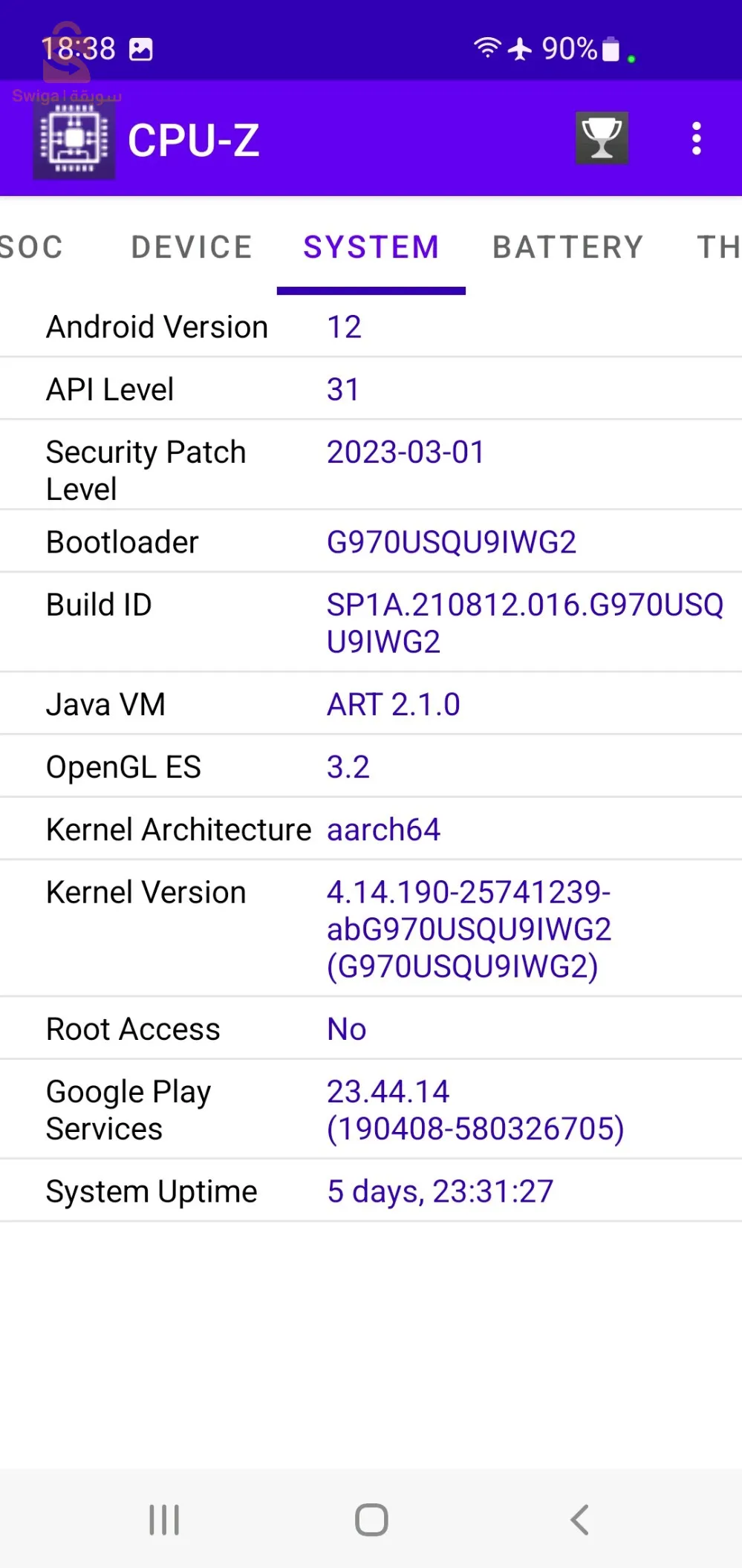This screenshot has width=742, height=1568.
Task: Tap the Bootloader value G970USQU9IWG2
Action: point(452,542)
